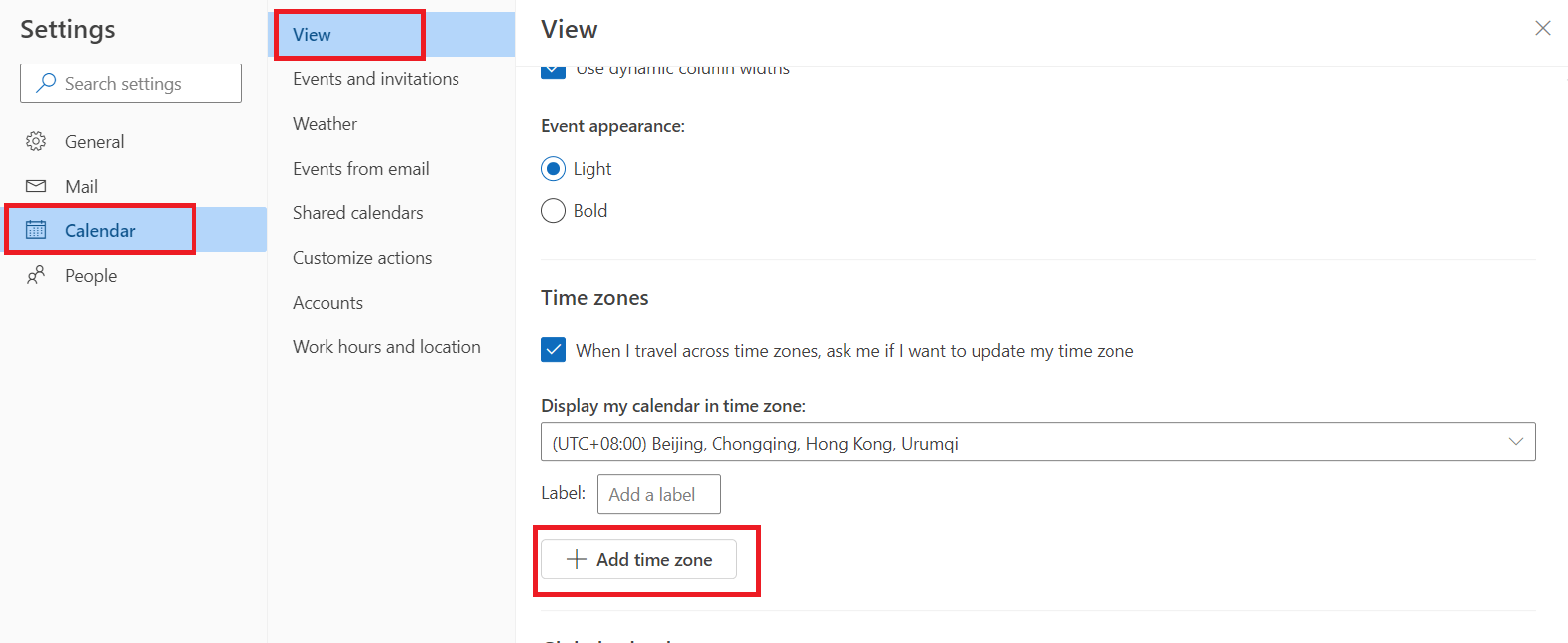Close the Settings panel with X
This screenshot has width=1568, height=643.
[1543, 28]
